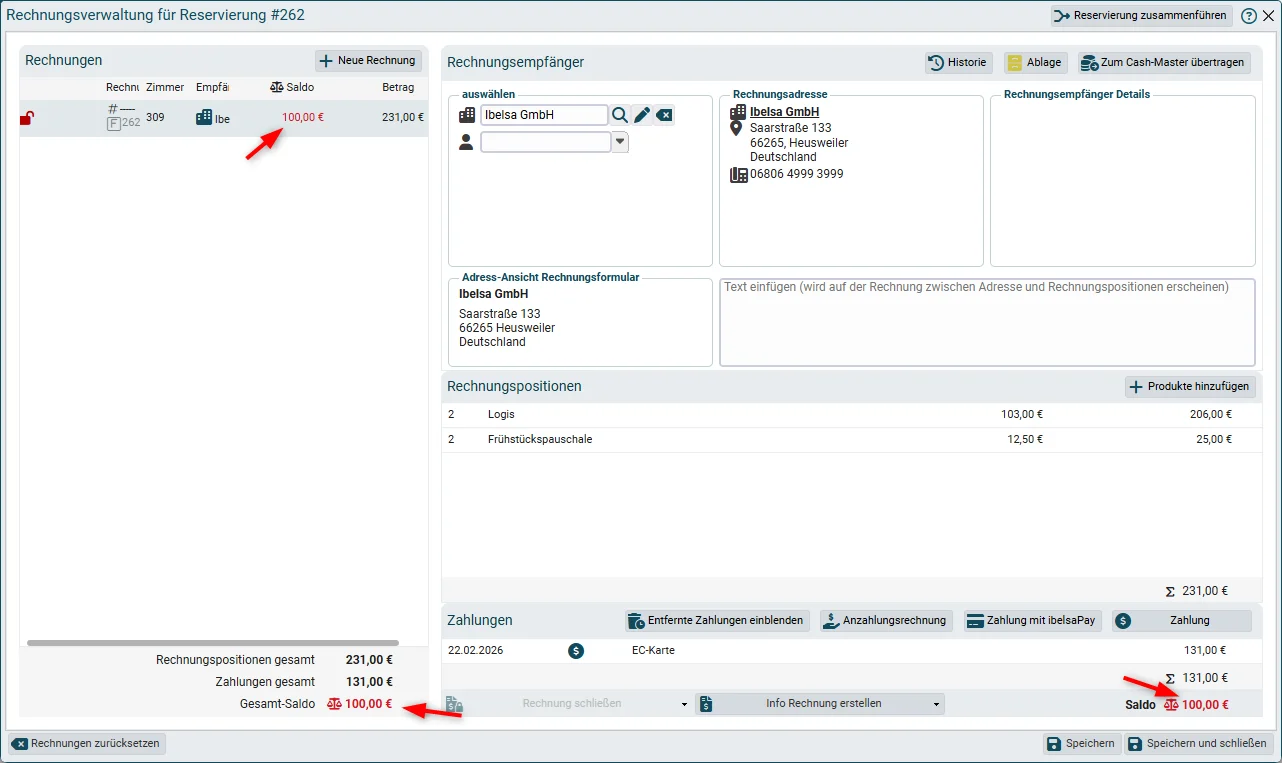Click the payment date 22.02.2026
Image resolution: width=1282 pixels, height=763 pixels.
(x=478, y=650)
